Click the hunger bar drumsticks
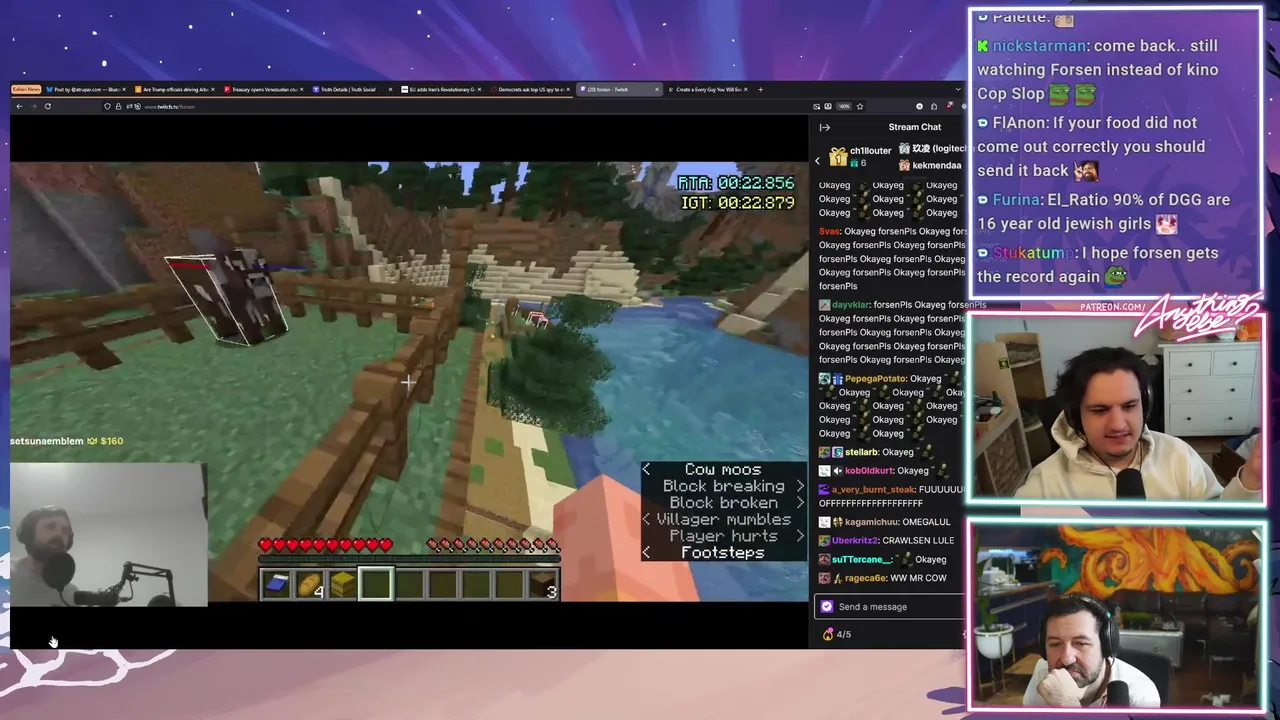 [493, 545]
